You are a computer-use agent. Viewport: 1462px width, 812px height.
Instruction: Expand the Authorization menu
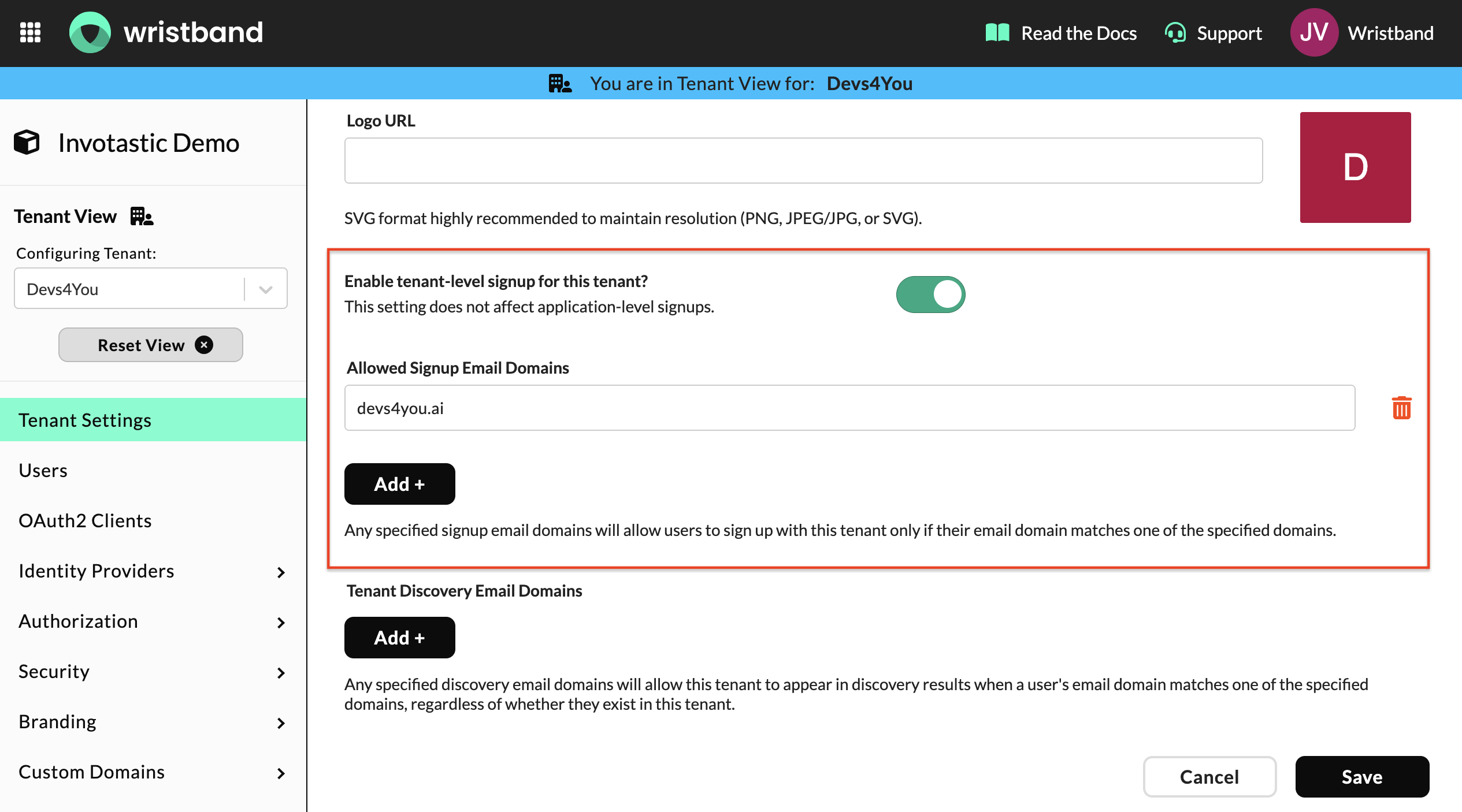(281, 622)
